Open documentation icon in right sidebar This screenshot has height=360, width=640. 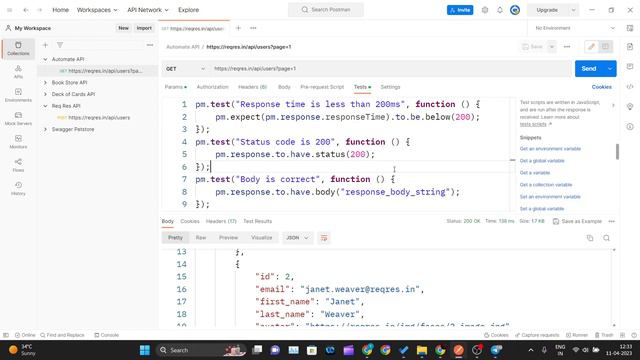click(x=630, y=47)
